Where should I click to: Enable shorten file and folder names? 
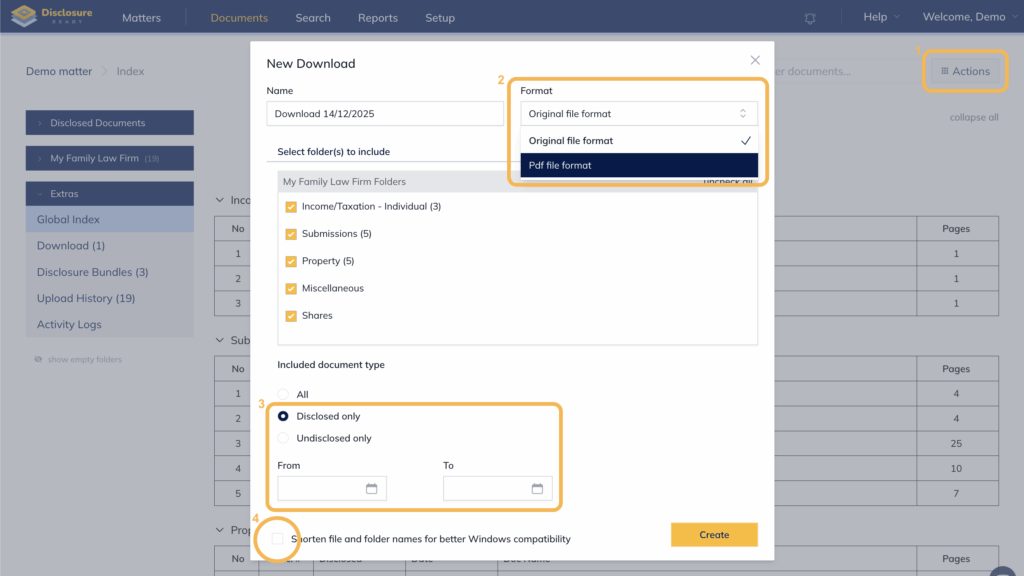point(277,539)
